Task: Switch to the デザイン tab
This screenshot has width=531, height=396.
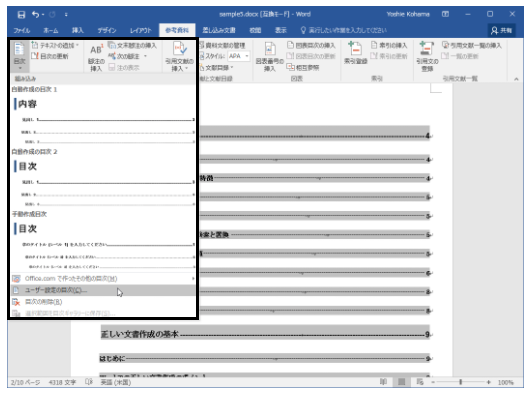Action: 107,30
